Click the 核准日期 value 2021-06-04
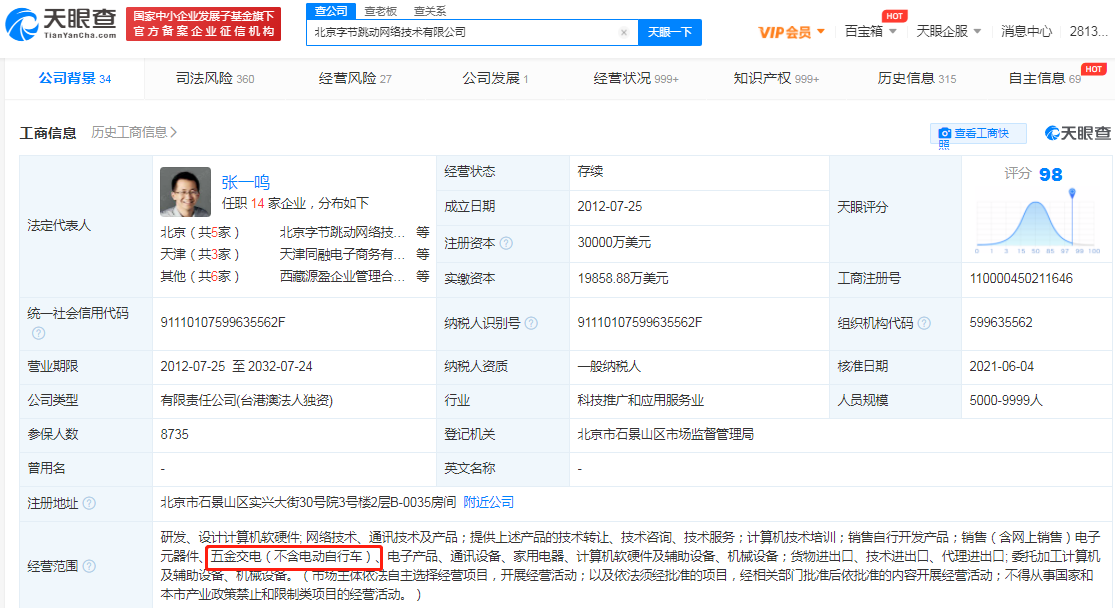This screenshot has width=1115, height=608. pyautogui.click(x=1001, y=367)
